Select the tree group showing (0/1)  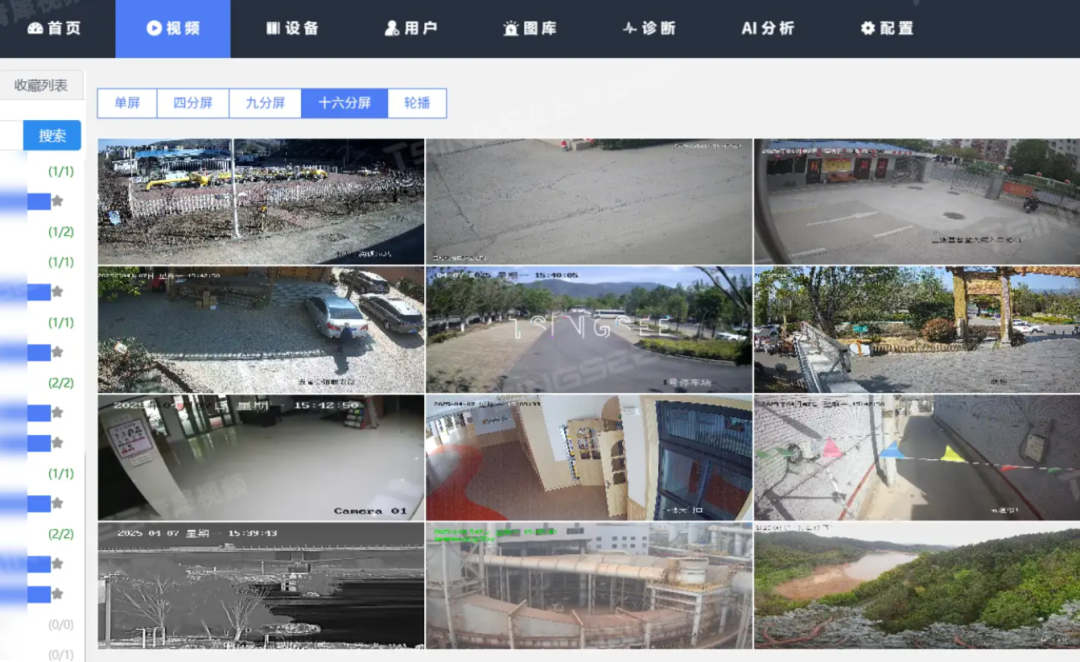pyautogui.click(x=61, y=654)
